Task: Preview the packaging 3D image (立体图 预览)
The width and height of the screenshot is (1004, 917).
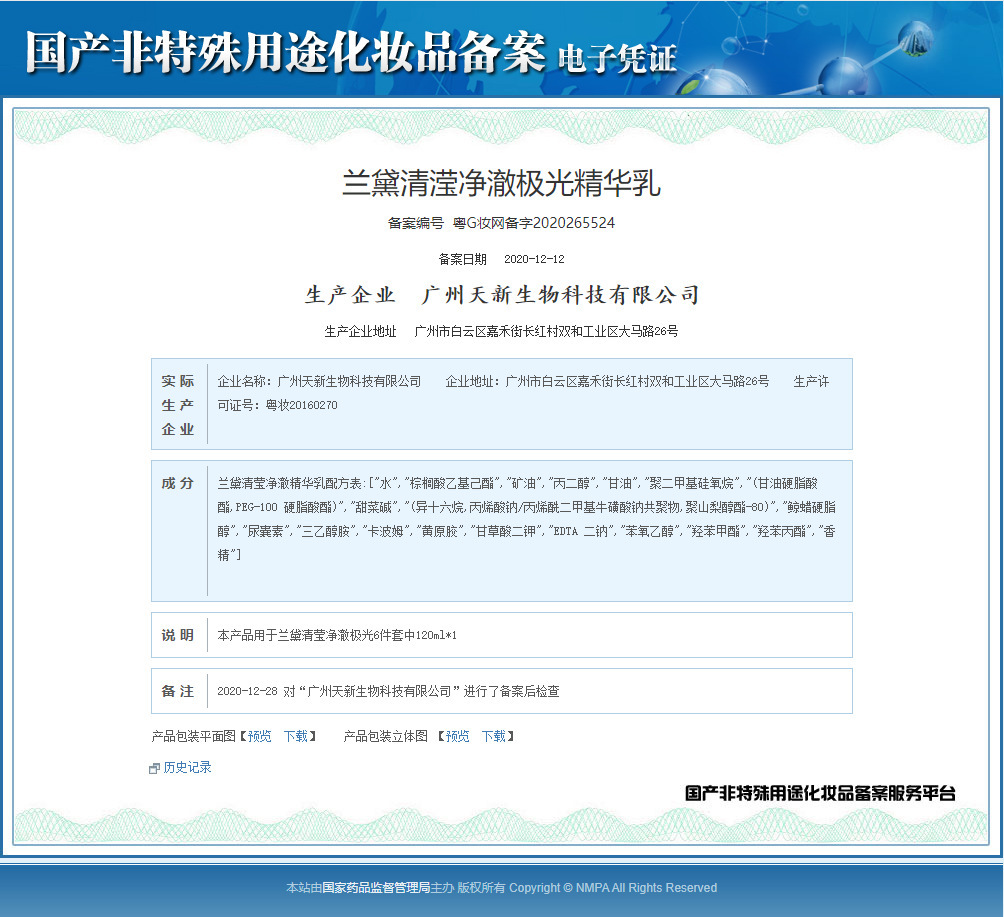Action: coord(457,736)
